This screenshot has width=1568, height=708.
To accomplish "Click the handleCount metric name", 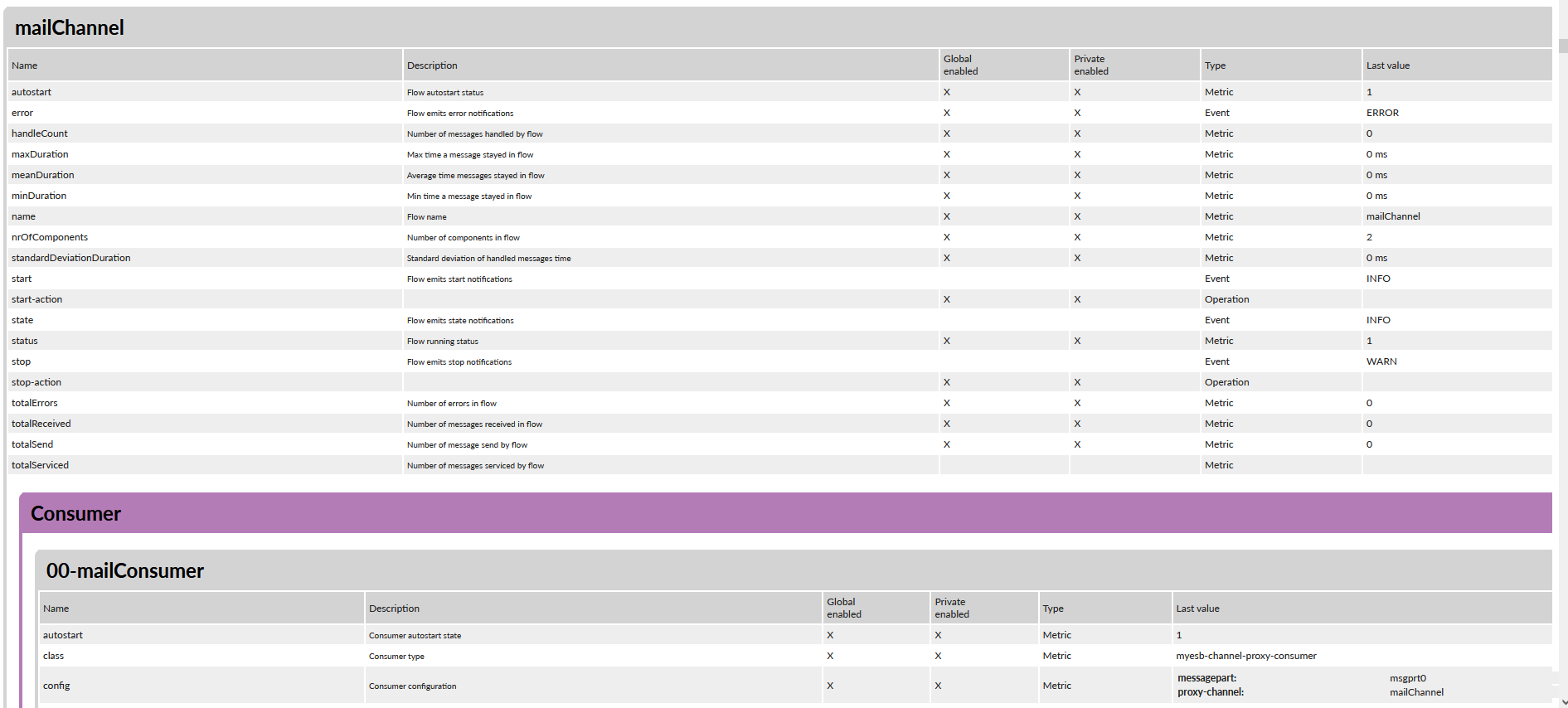I will 40,133.
